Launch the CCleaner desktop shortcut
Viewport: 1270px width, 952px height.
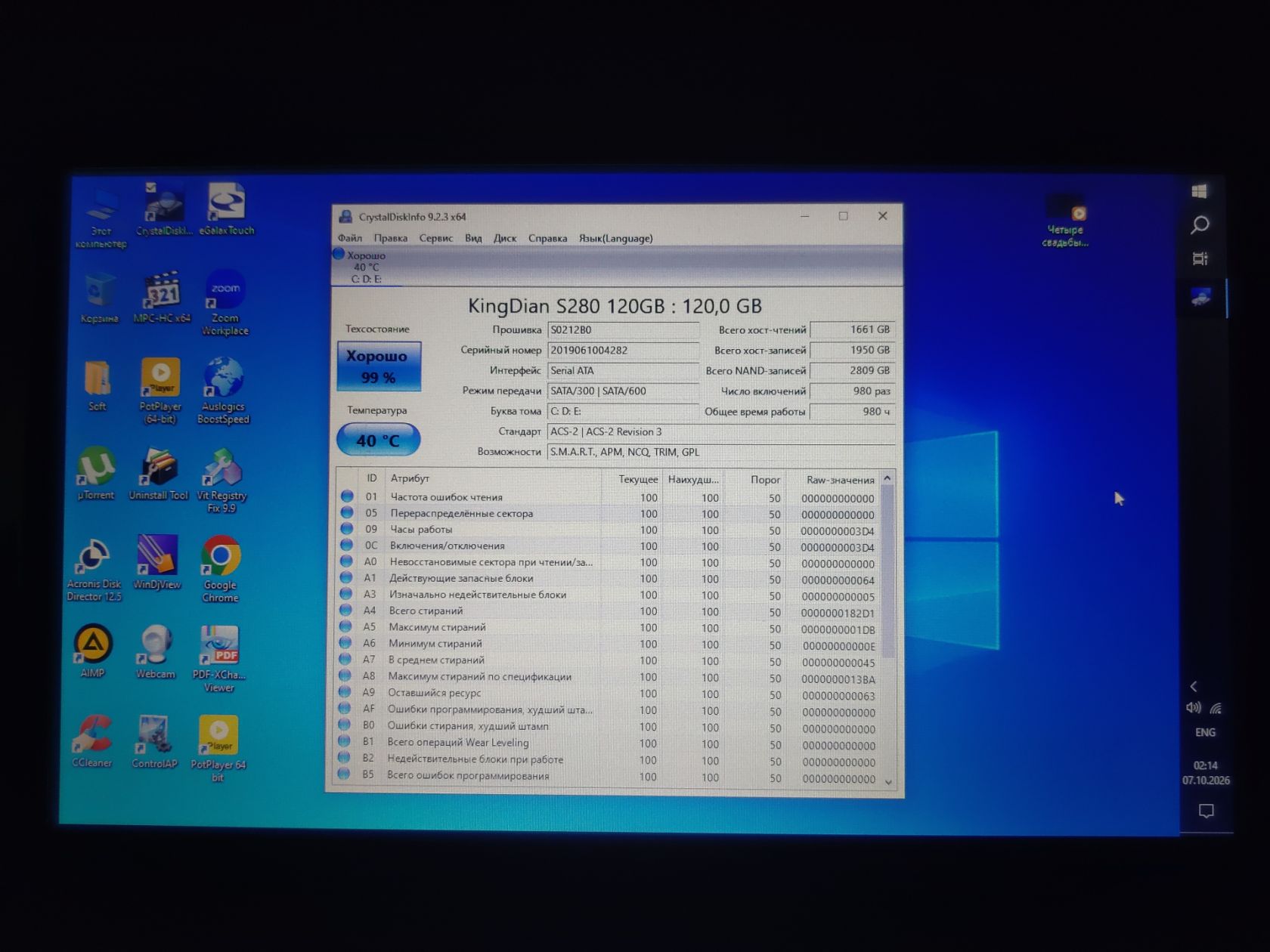pyautogui.click(x=92, y=741)
